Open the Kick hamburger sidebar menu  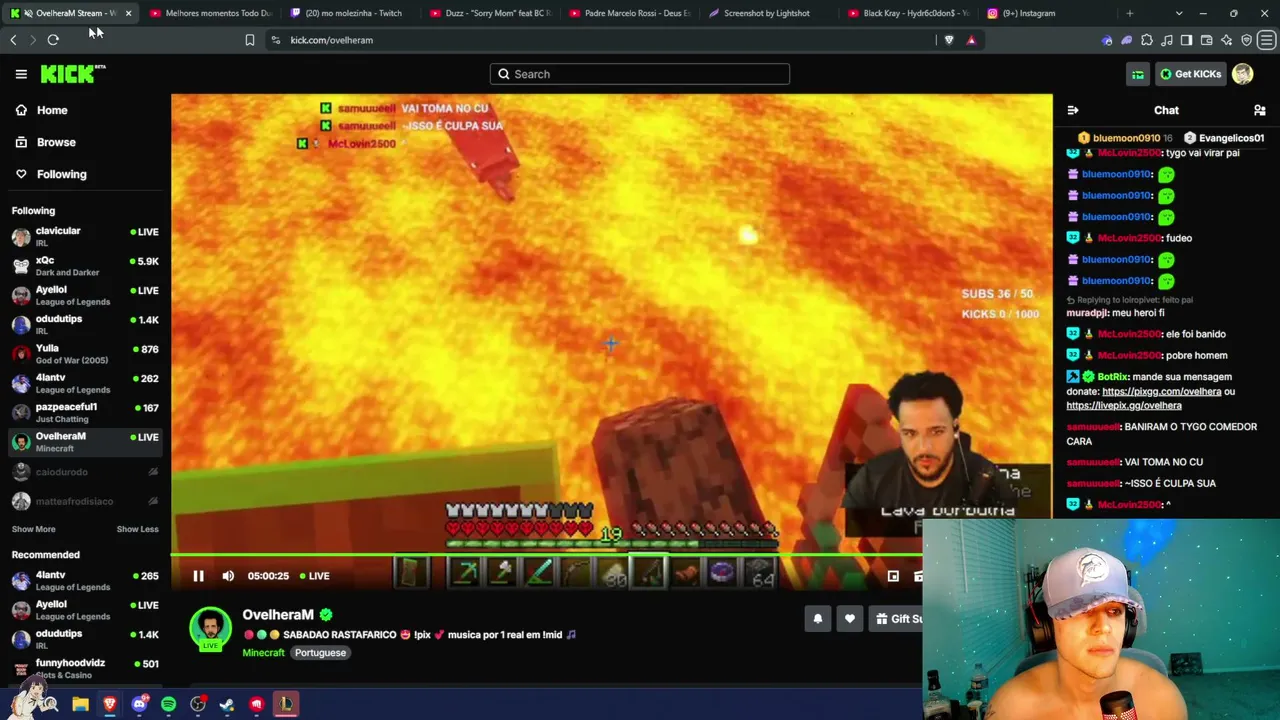tap(21, 74)
